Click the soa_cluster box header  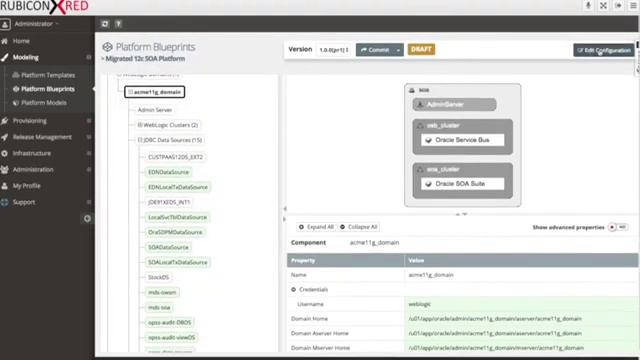coord(443,169)
